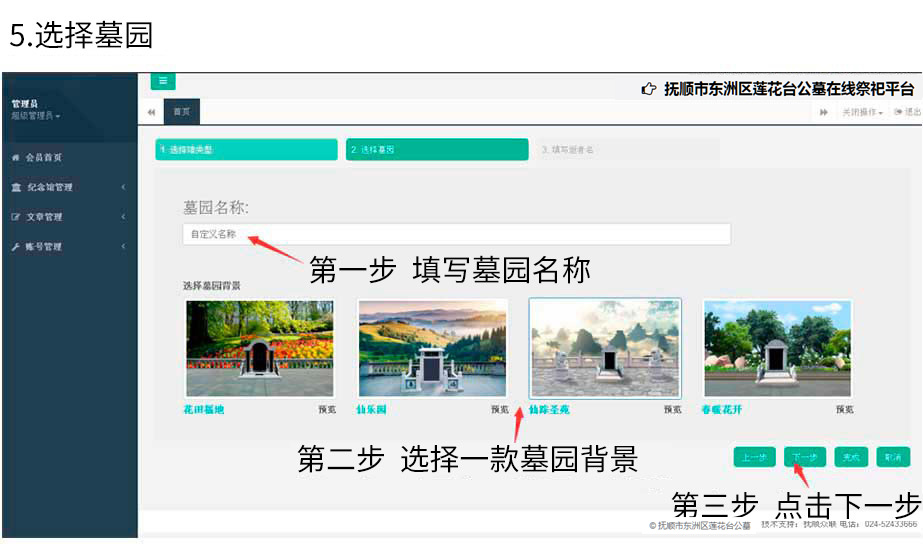
Task: Click the 仙乐园 title link
Action: (x=371, y=410)
